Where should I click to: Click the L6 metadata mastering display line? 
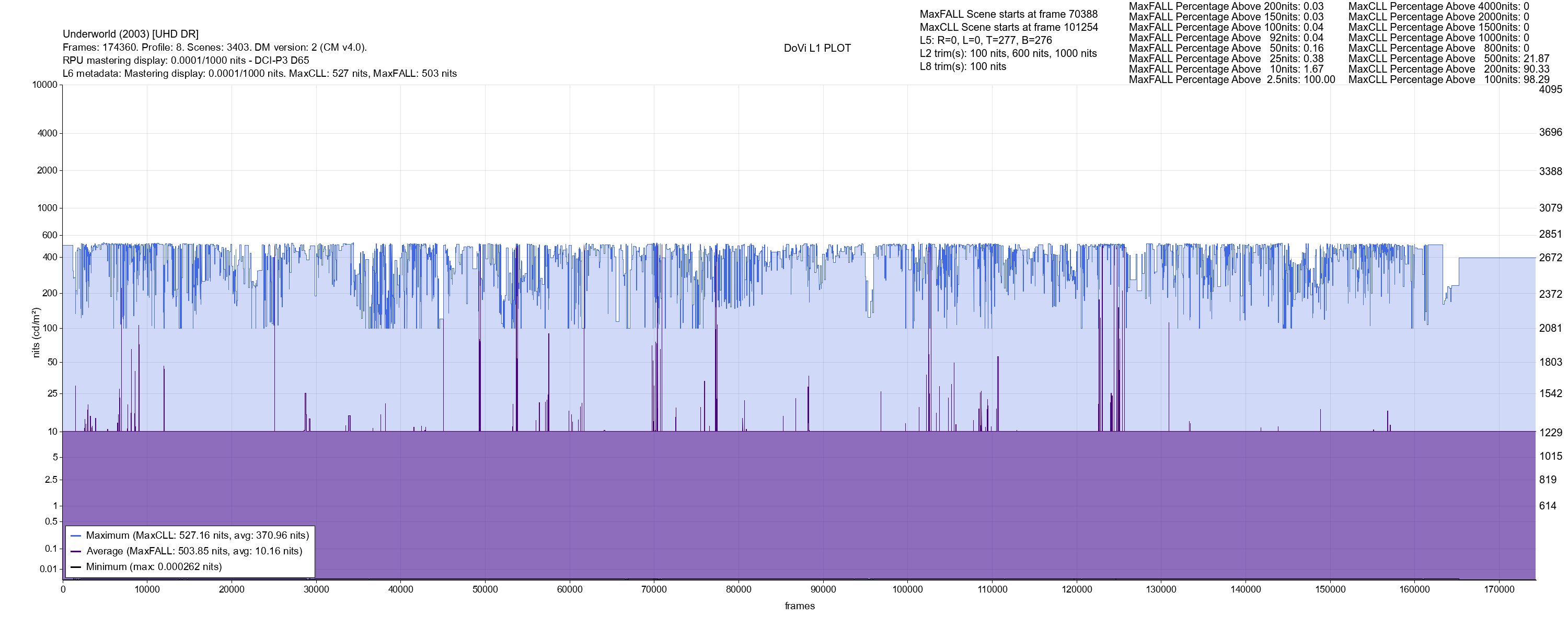259,74
